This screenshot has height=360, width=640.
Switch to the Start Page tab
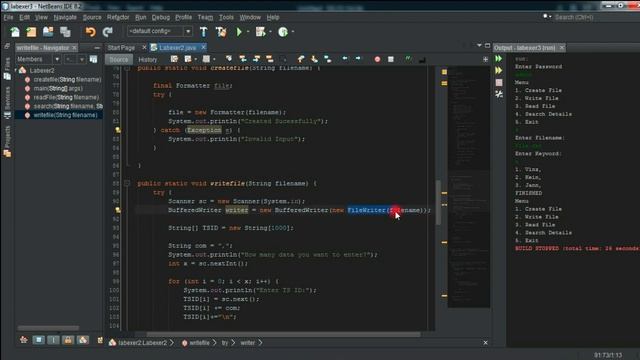pyautogui.click(x=121, y=48)
